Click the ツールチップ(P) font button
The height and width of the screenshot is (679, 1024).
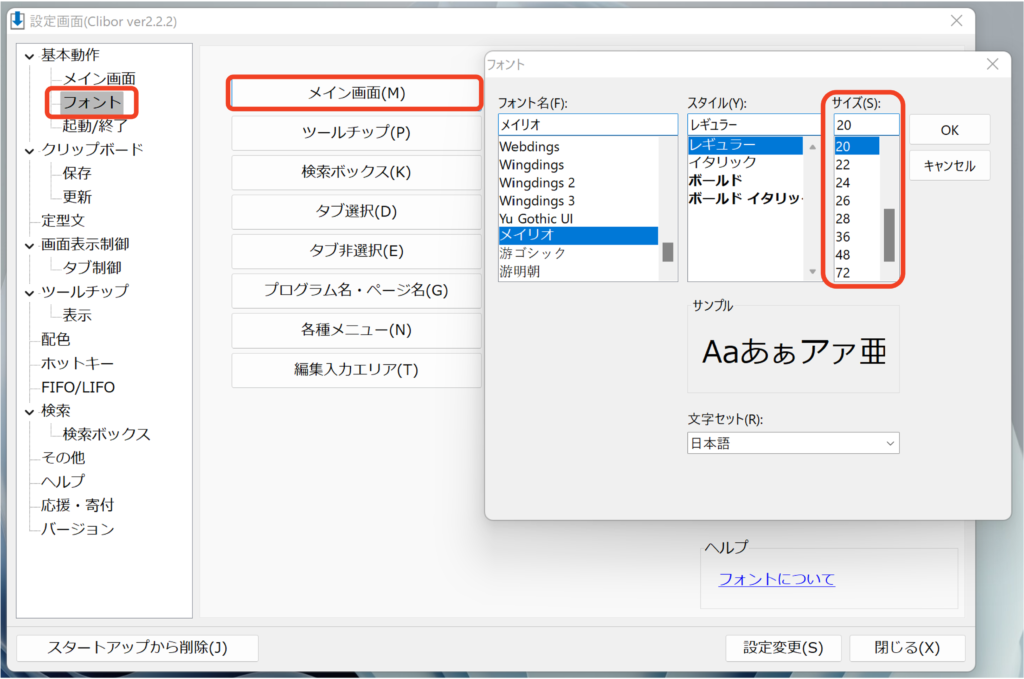(x=356, y=132)
